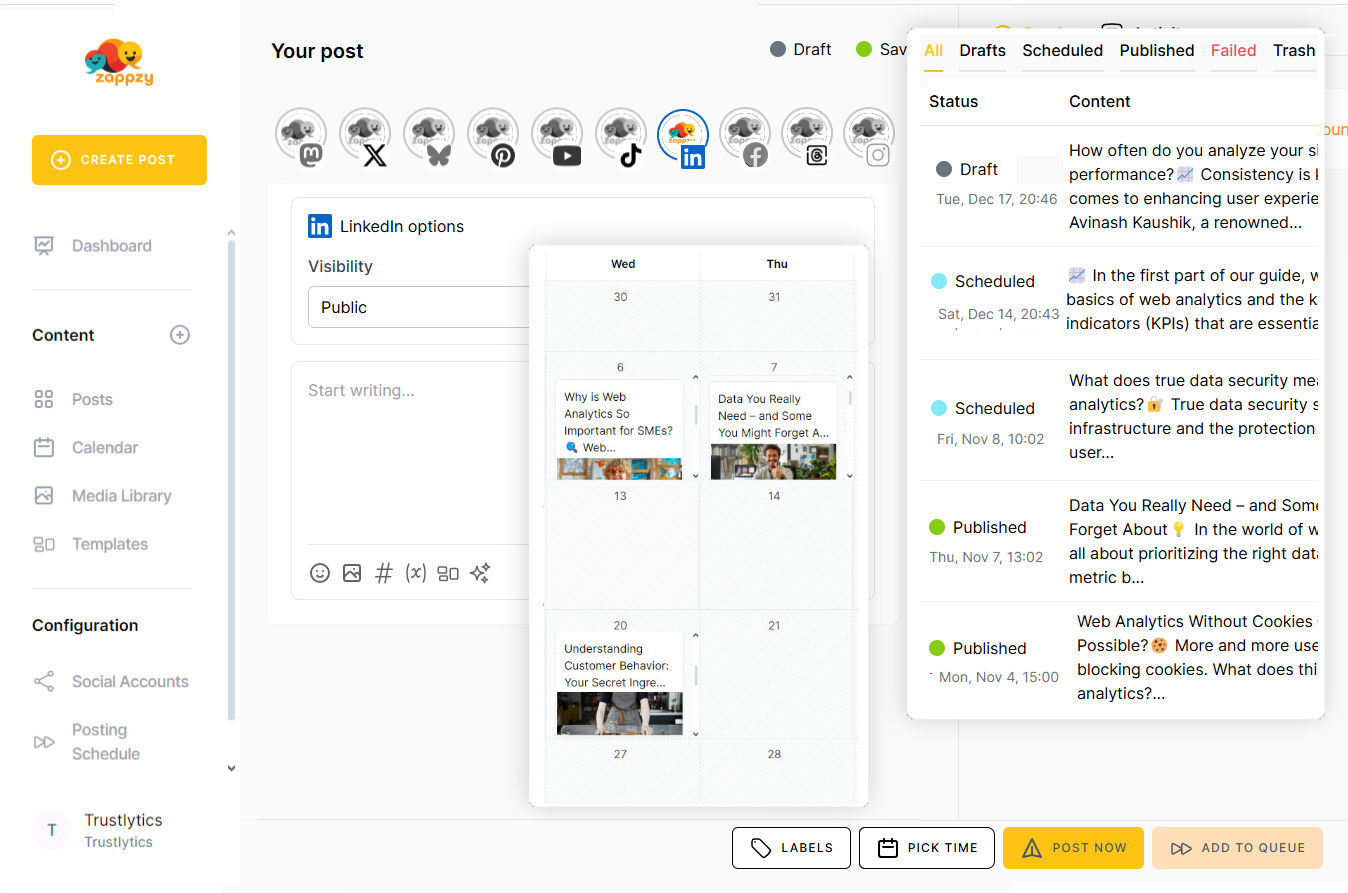The height and width of the screenshot is (893, 1348).
Task: Open the Understanding Customer Behavior post thumbnail
Action: point(619,714)
